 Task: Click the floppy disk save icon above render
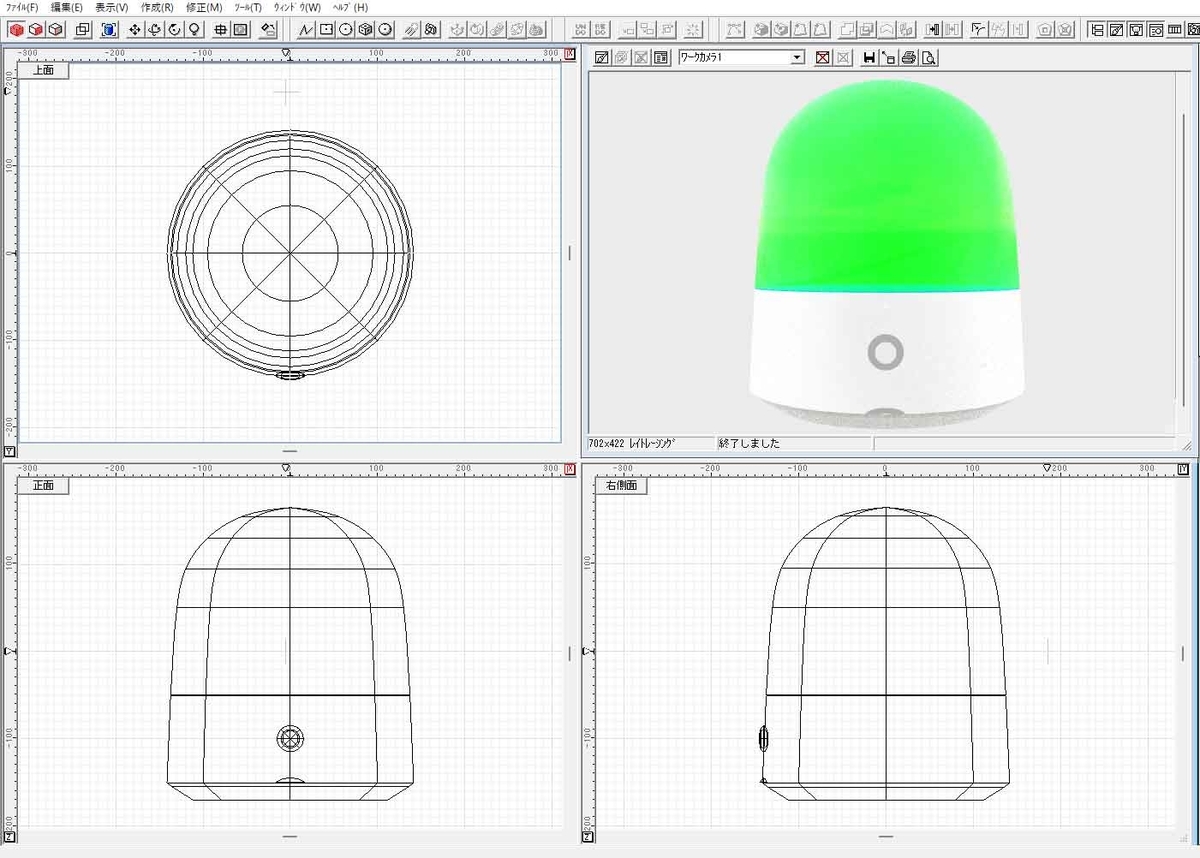click(x=869, y=58)
